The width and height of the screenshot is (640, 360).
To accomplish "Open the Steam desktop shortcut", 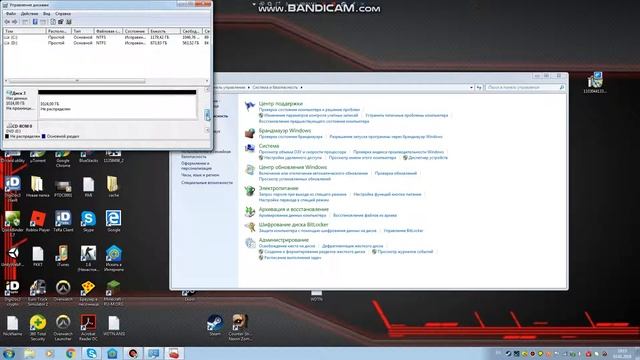I will click(215, 325).
